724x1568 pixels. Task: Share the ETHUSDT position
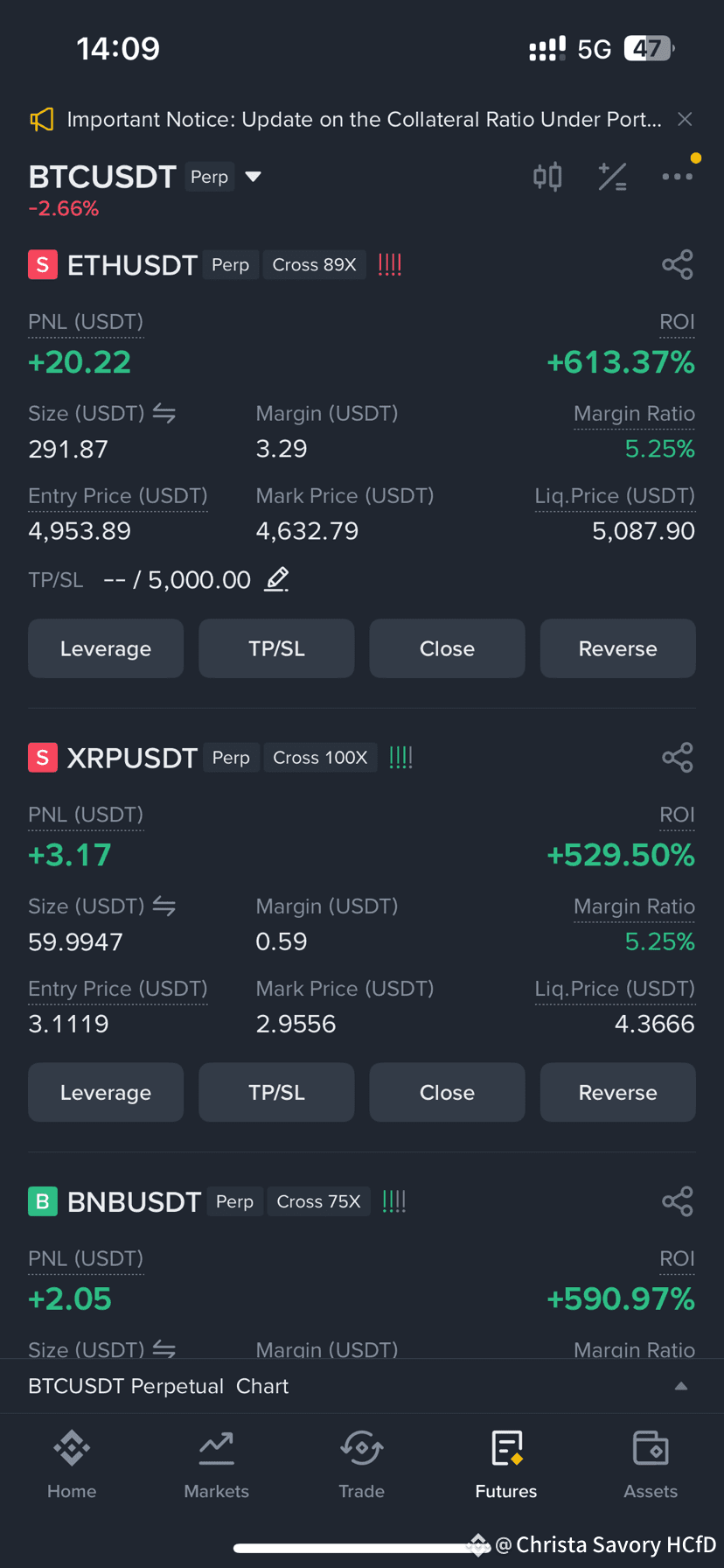[678, 264]
